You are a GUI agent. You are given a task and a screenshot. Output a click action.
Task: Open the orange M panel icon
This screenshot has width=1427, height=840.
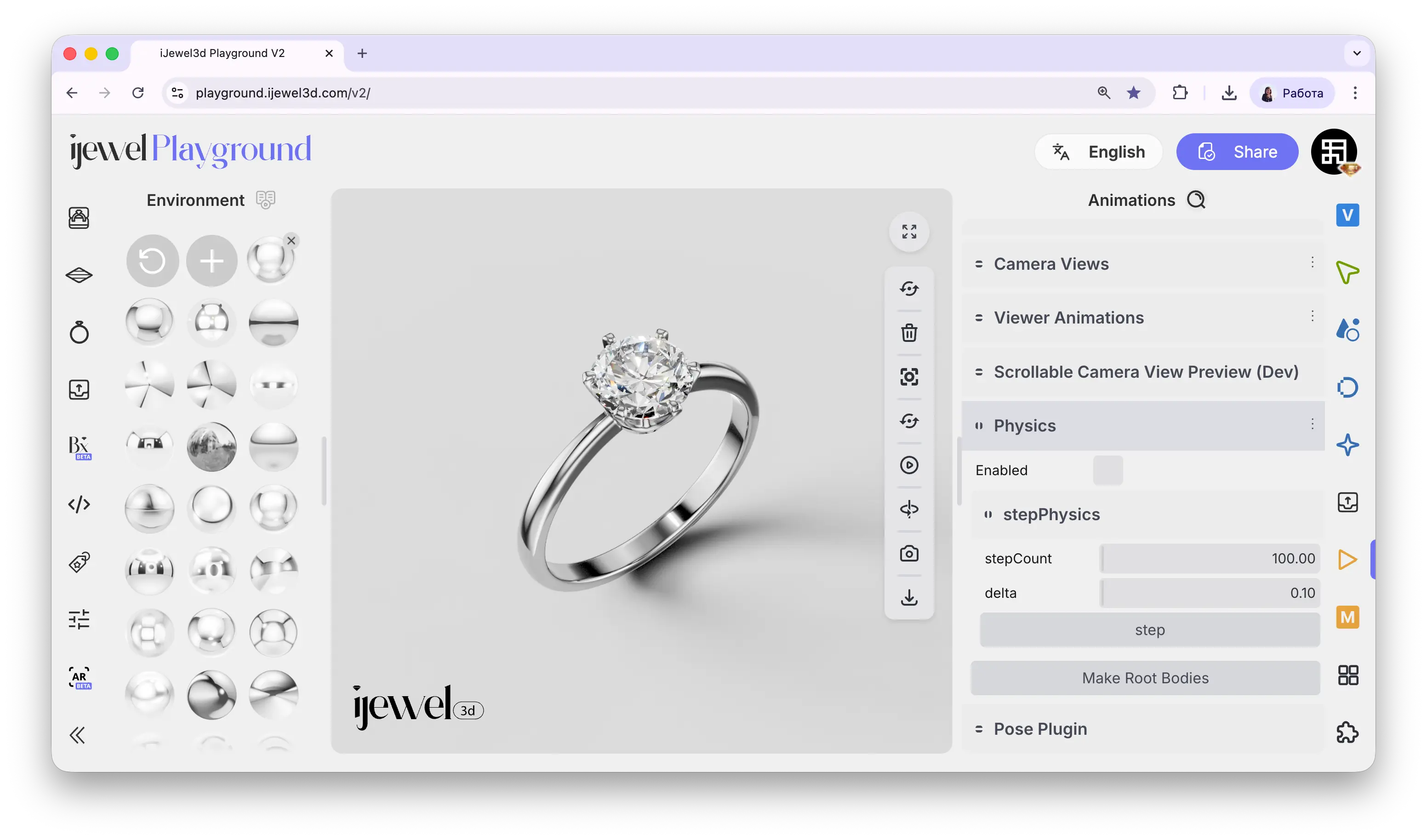(1347, 617)
